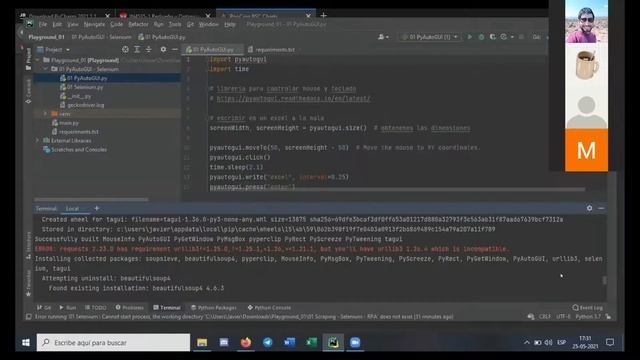Screen dimensions: 640x360
Task: Open Zoom from the taskbar
Action: coord(355,342)
